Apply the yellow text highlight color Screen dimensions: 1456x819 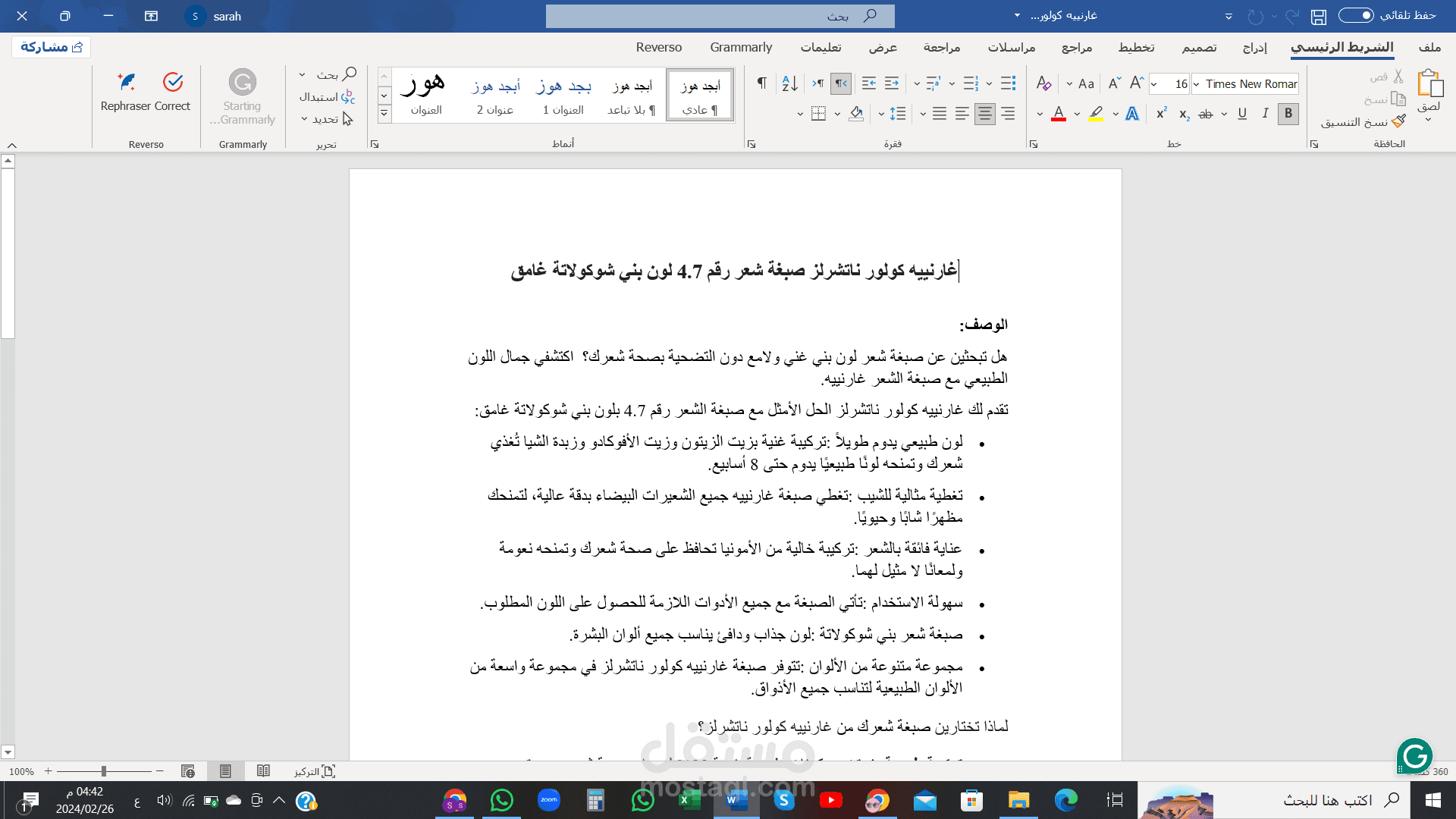[x=1096, y=114]
